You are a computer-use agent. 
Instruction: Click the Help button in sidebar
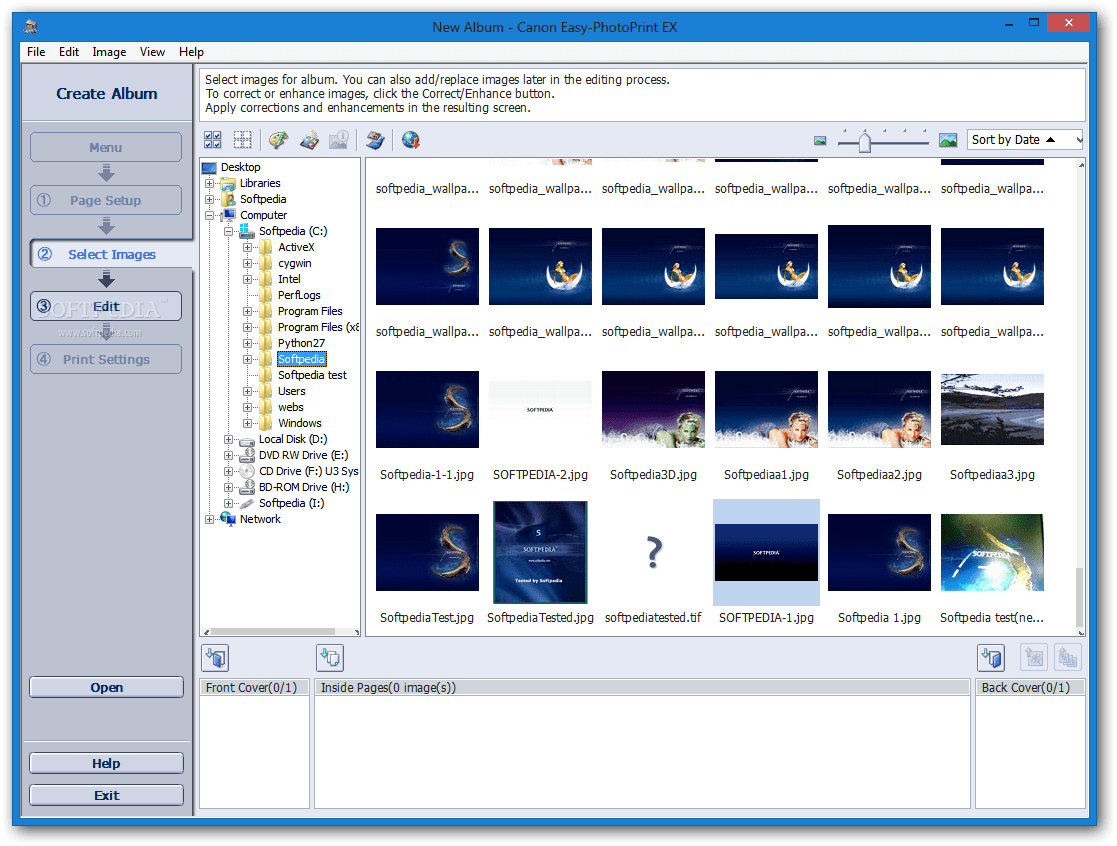[x=106, y=763]
